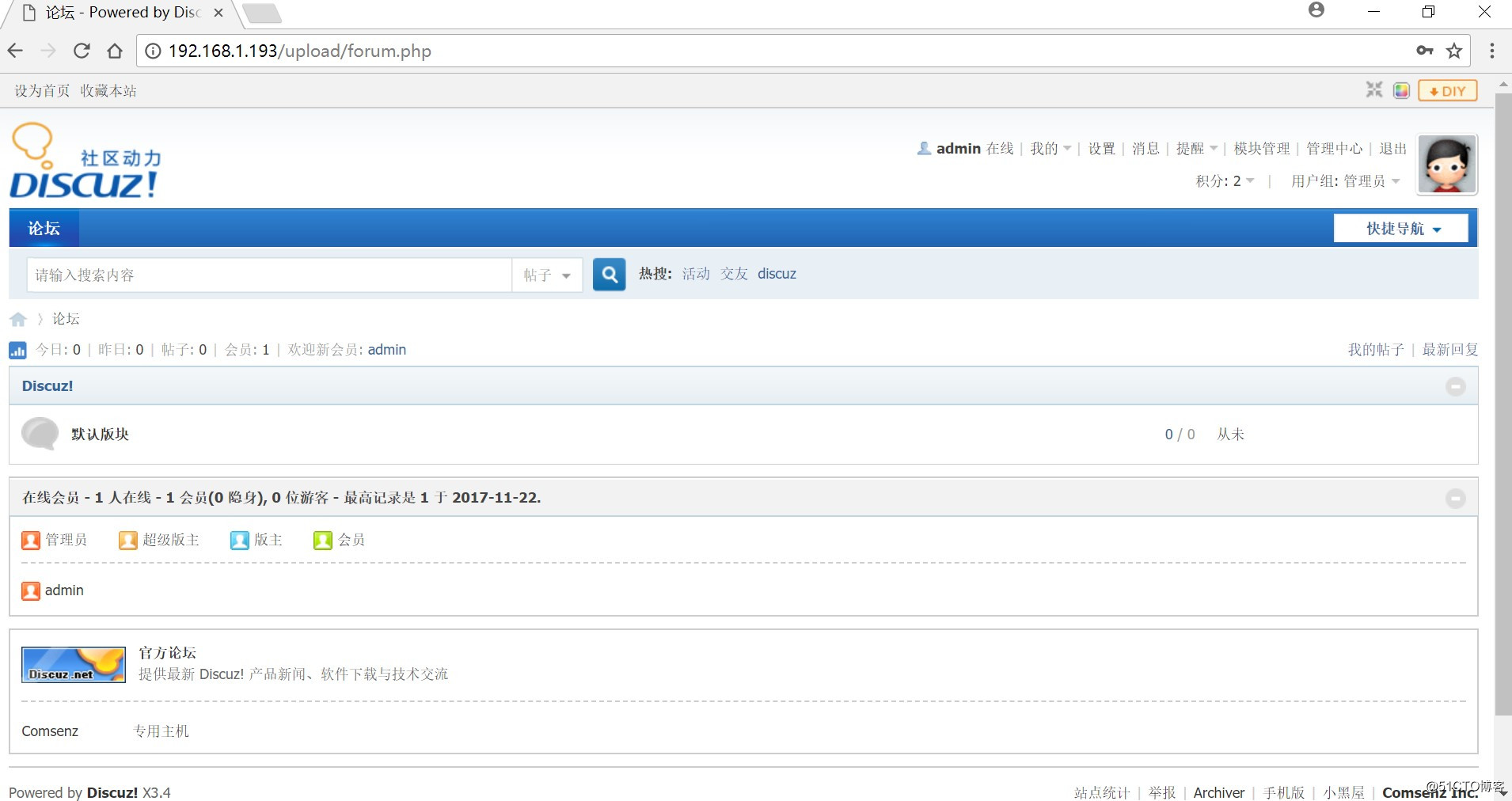The width and height of the screenshot is (1512, 801).
Task: Open the admin username link
Action: 959,148
